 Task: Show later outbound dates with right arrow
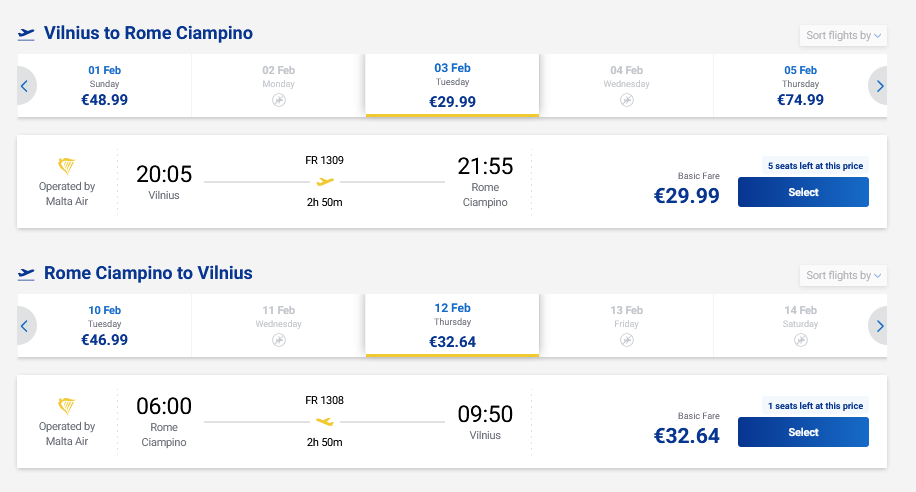tap(879, 86)
